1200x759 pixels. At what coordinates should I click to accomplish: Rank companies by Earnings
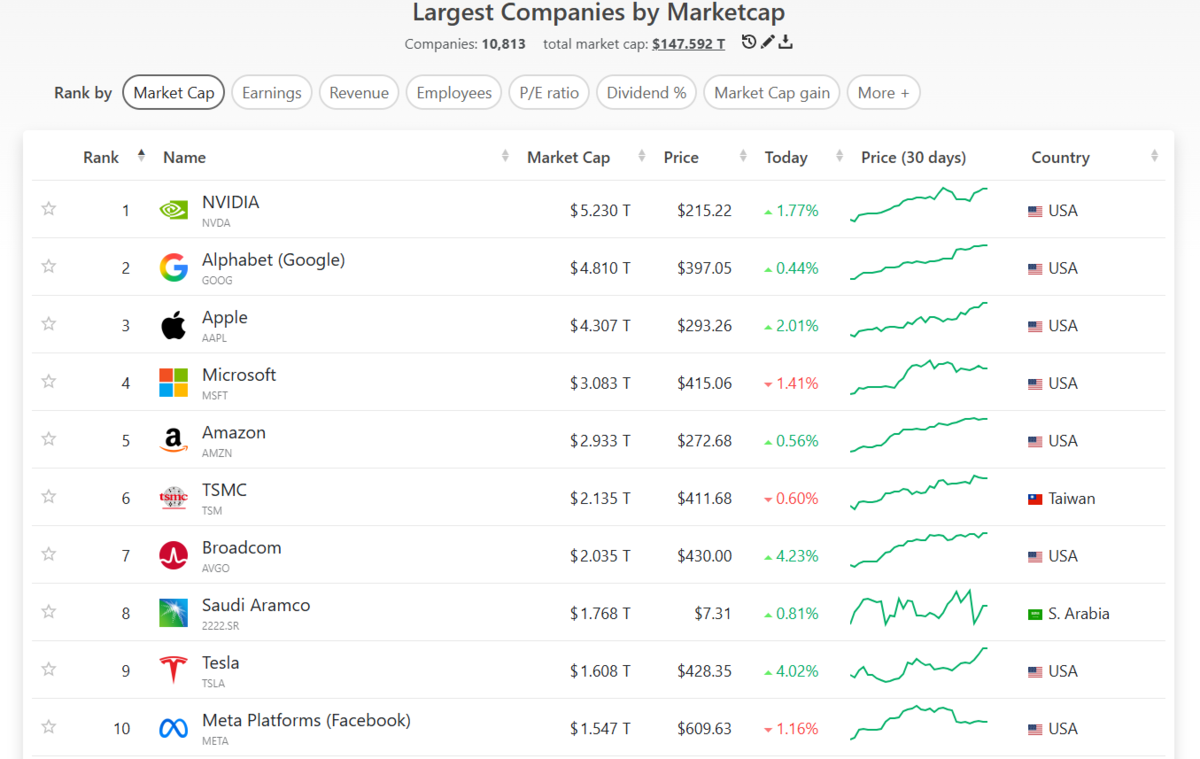pyautogui.click(x=272, y=93)
